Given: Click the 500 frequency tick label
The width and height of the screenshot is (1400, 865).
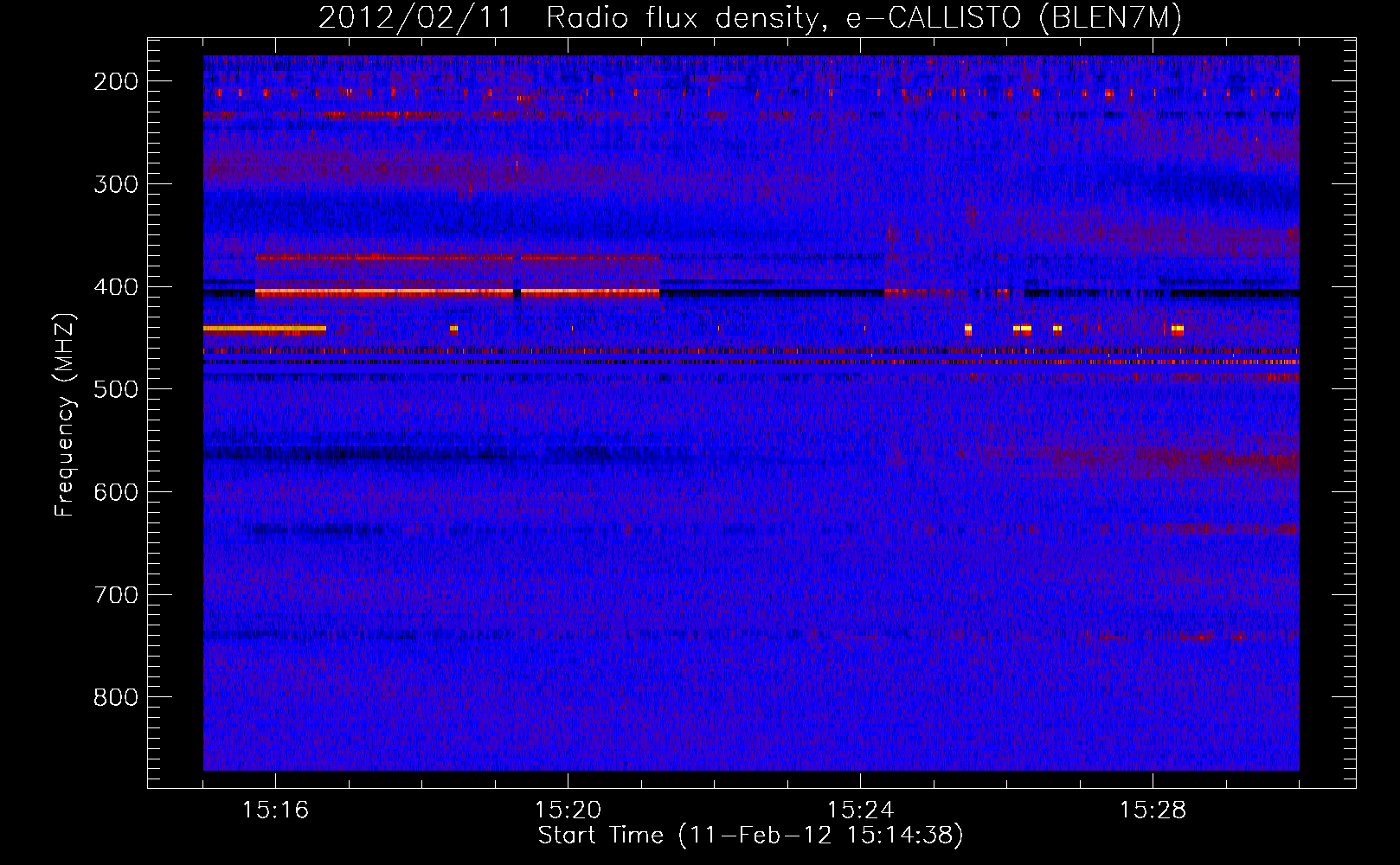Looking at the screenshot, I should tap(116, 389).
